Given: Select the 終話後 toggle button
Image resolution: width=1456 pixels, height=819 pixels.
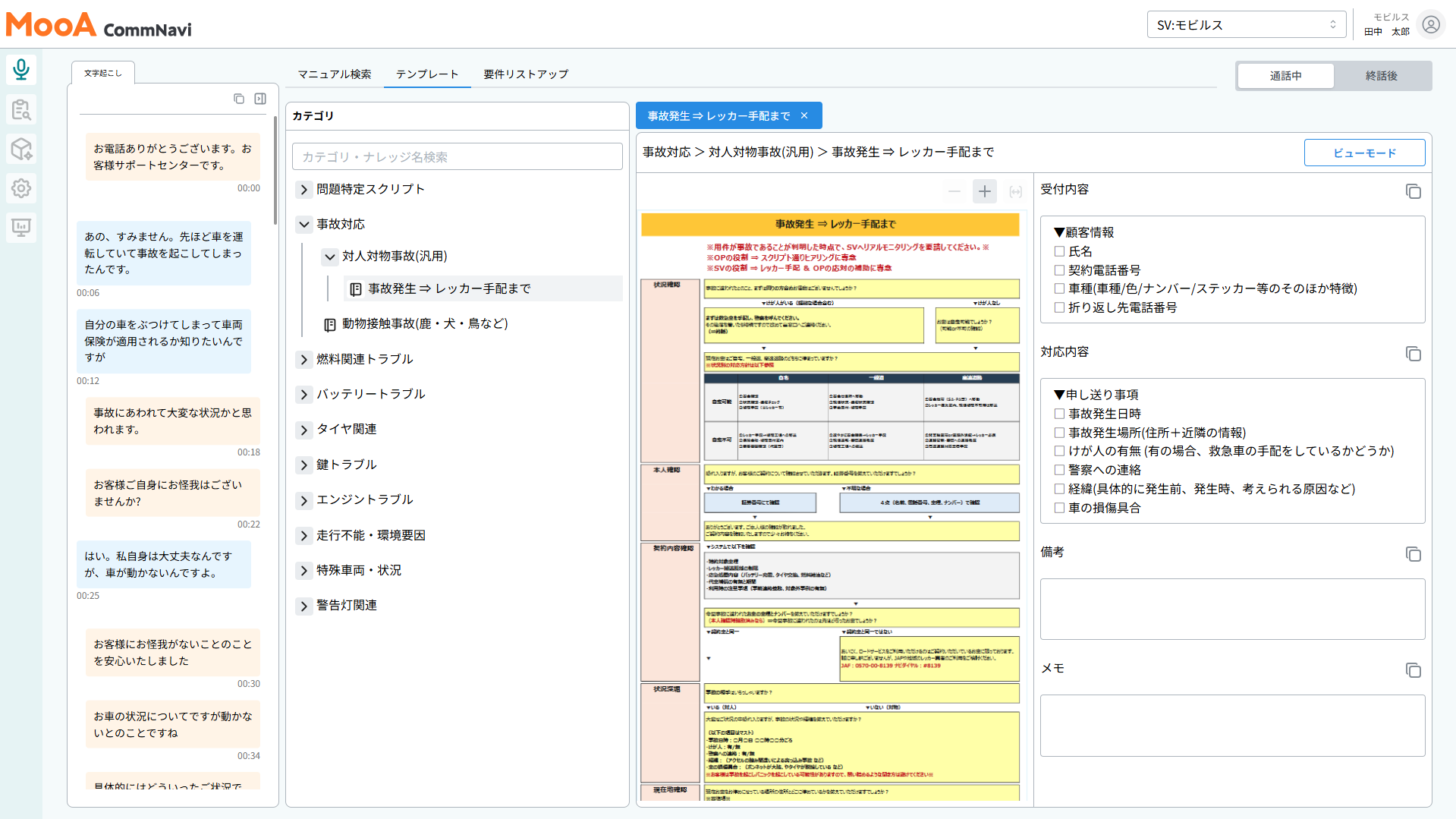Looking at the screenshot, I should (x=1381, y=76).
